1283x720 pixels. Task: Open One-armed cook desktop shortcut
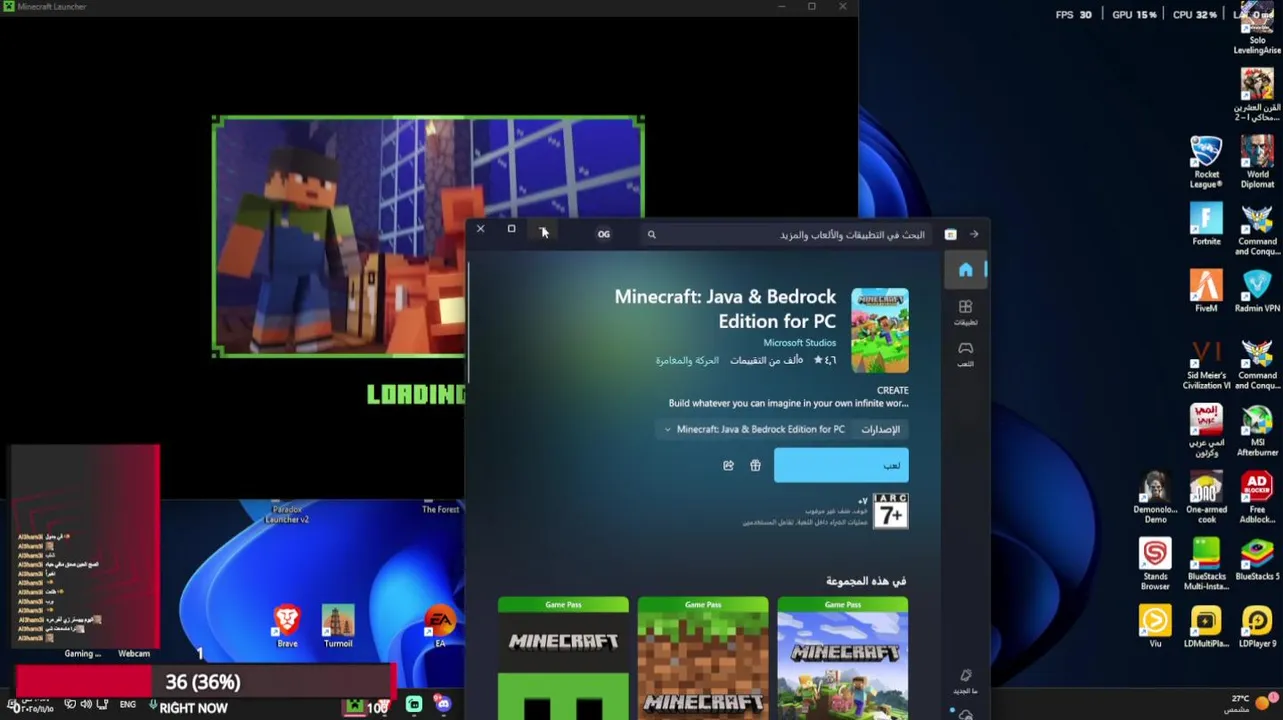[x=1206, y=497]
